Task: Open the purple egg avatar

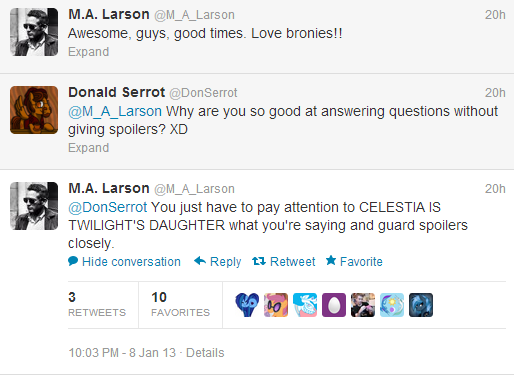Action: pyautogui.click(x=334, y=305)
